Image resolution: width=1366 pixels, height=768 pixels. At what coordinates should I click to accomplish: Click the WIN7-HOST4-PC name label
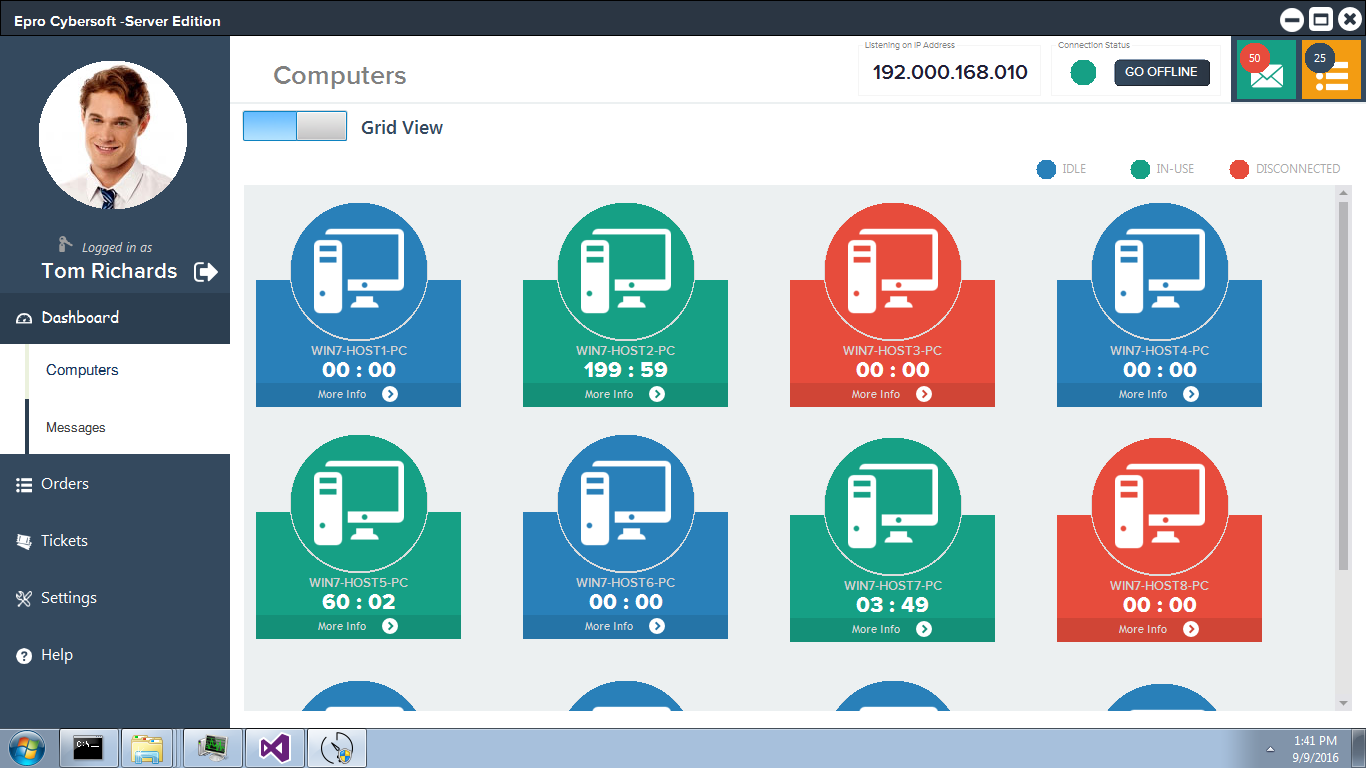[x=1160, y=351]
